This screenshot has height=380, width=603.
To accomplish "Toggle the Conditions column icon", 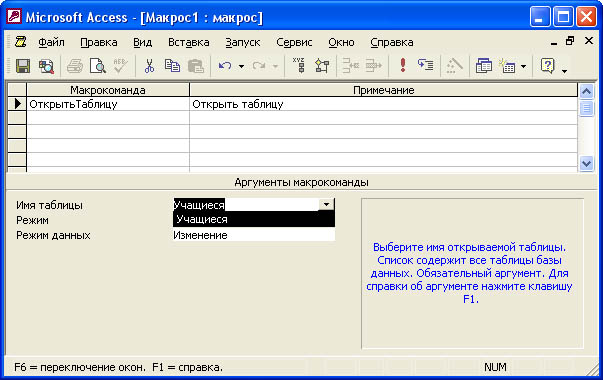I will coord(322,66).
